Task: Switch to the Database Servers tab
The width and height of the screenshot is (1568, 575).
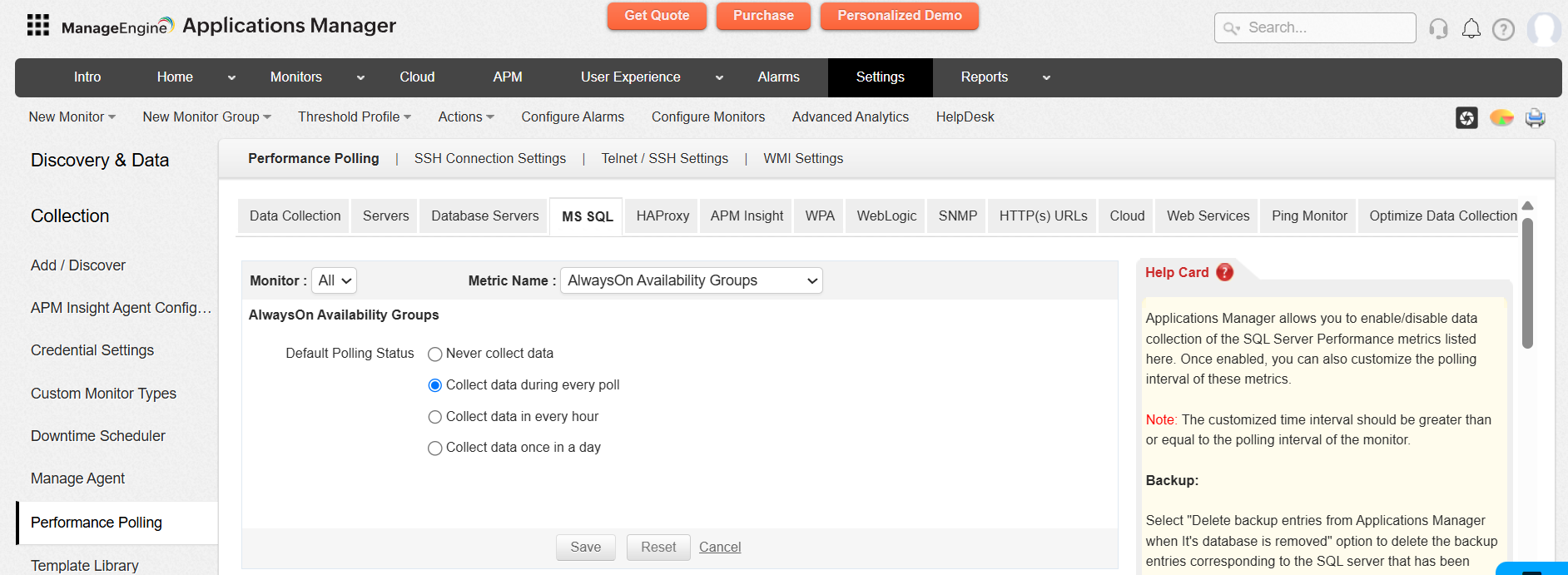Action: coord(484,216)
